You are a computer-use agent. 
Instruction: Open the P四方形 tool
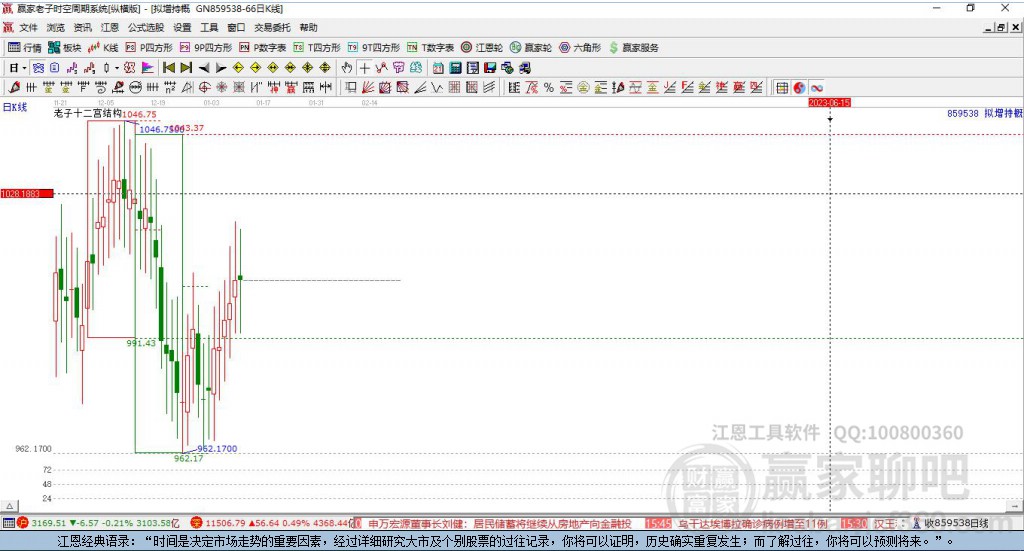coord(149,48)
